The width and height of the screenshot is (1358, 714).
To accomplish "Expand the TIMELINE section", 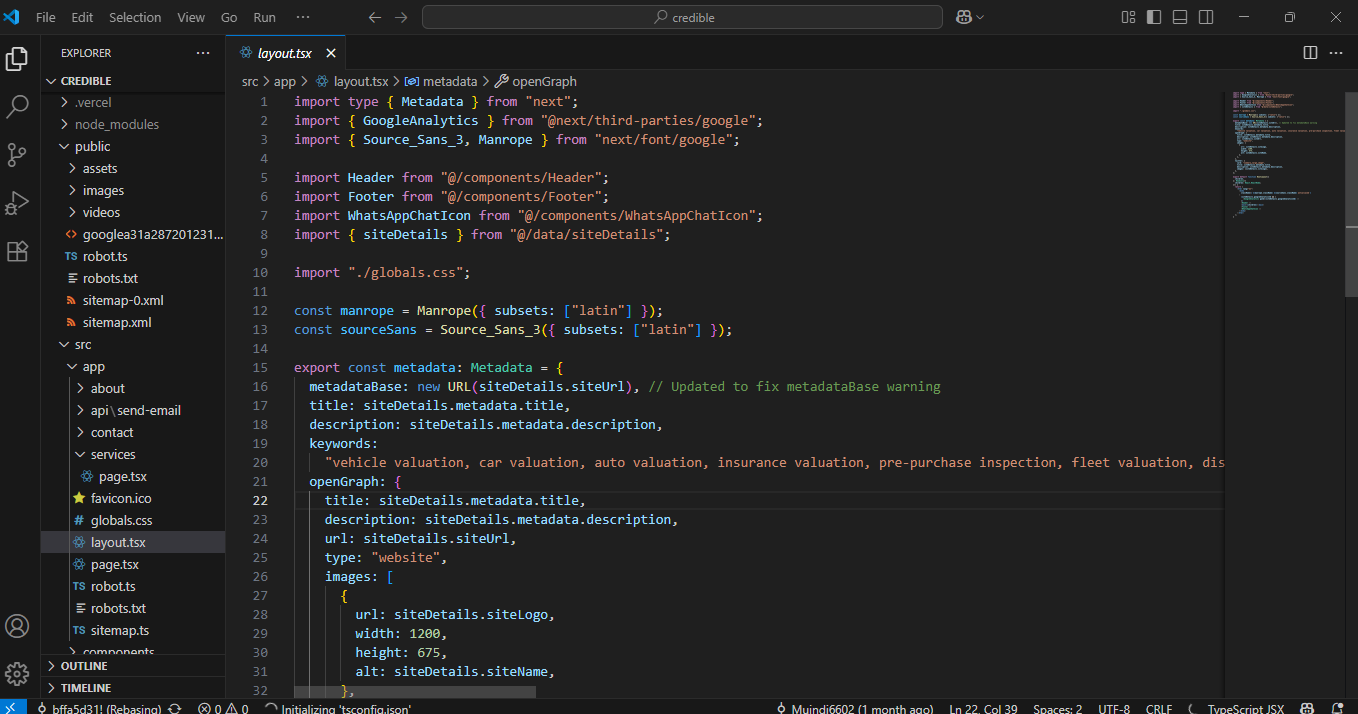I will tap(86, 688).
